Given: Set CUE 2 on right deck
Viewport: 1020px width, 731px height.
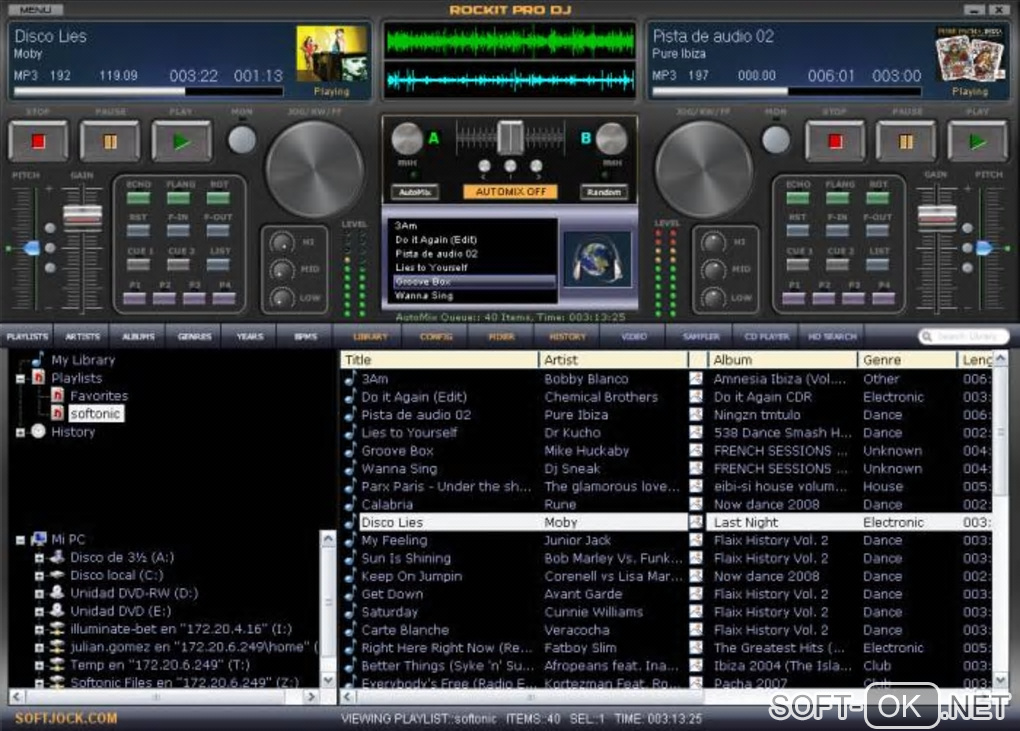Looking at the screenshot, I should coord(838,264).
